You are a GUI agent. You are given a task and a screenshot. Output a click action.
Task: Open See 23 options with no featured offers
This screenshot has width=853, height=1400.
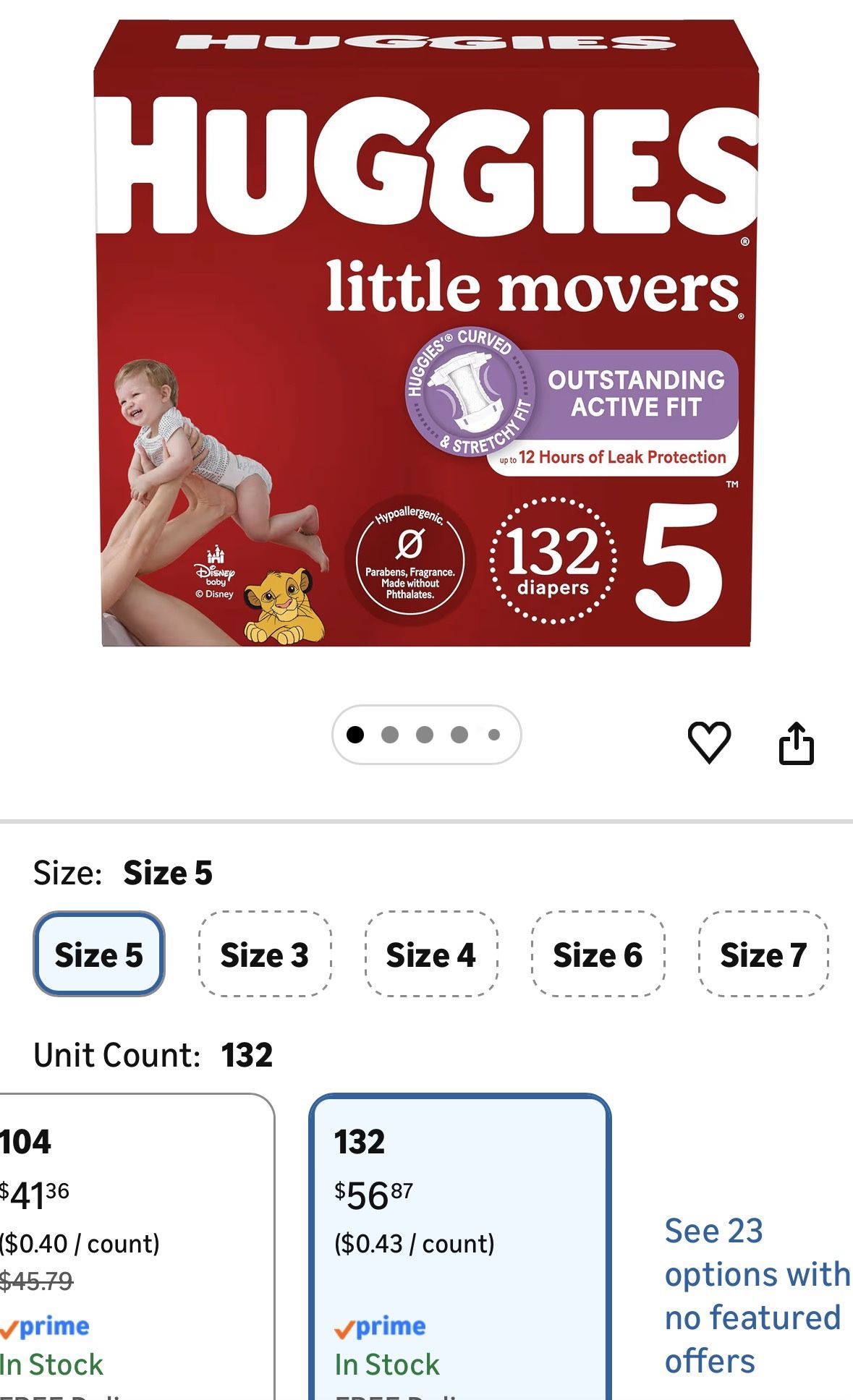(x=757, y=1296)
